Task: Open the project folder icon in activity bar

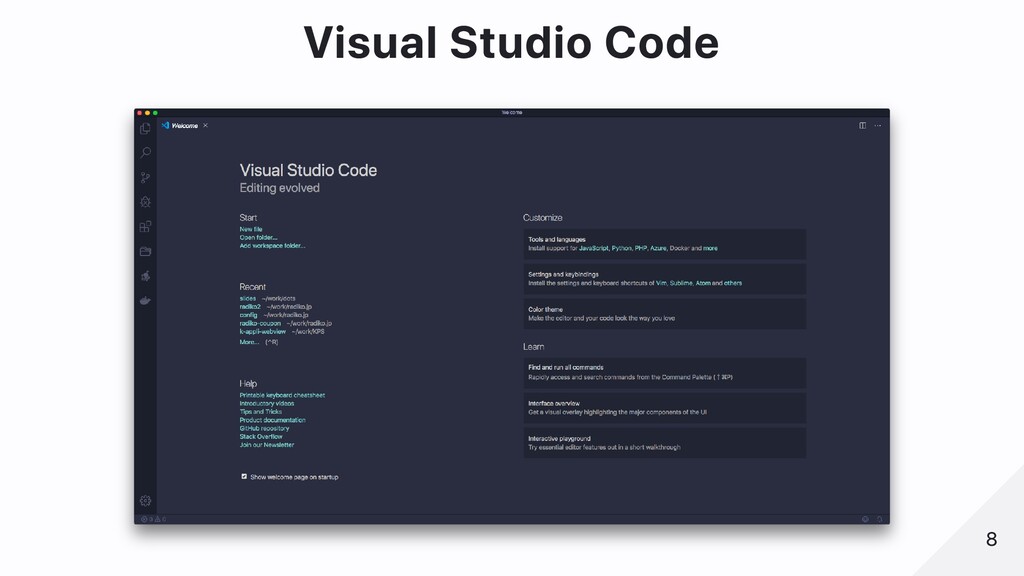Action: [145, 251]
